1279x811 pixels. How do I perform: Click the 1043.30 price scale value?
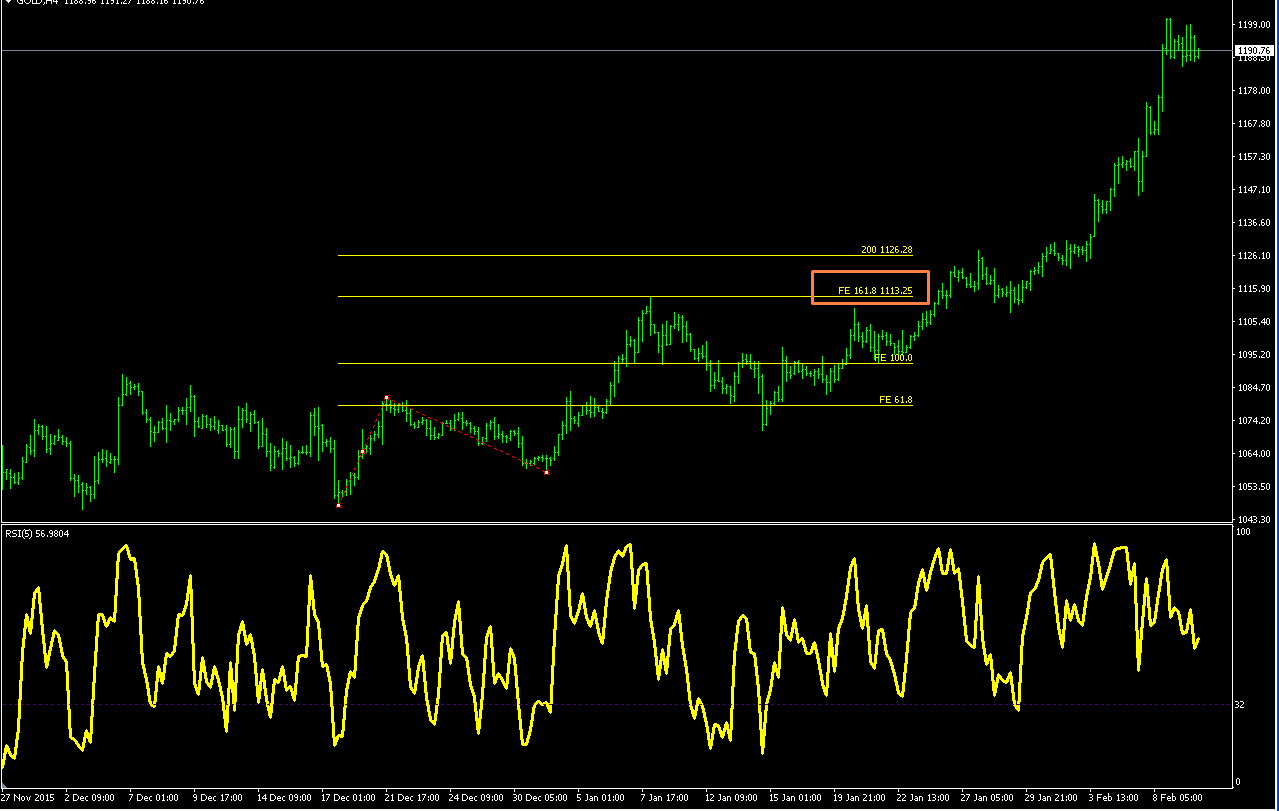[1253, 520]
